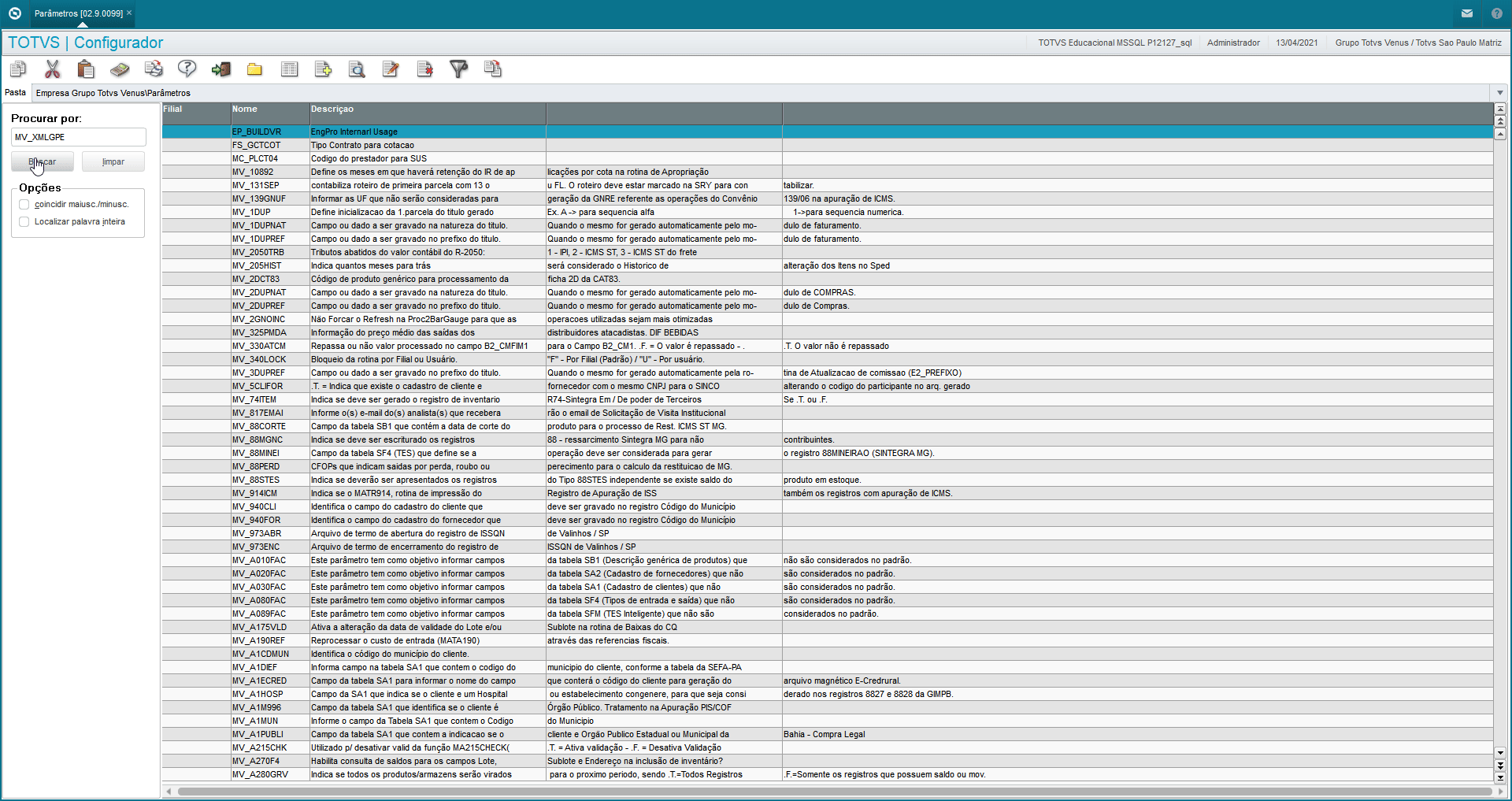
Task: Click the Cut scissors icon
Action: (x=52, y=69)
